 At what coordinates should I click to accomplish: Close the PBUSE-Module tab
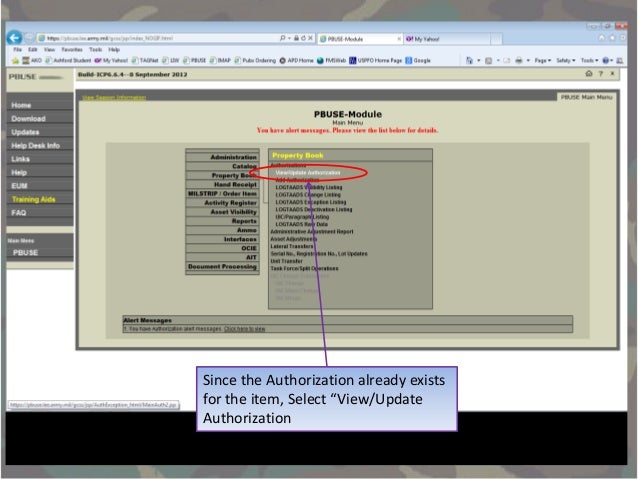point(399,39)
